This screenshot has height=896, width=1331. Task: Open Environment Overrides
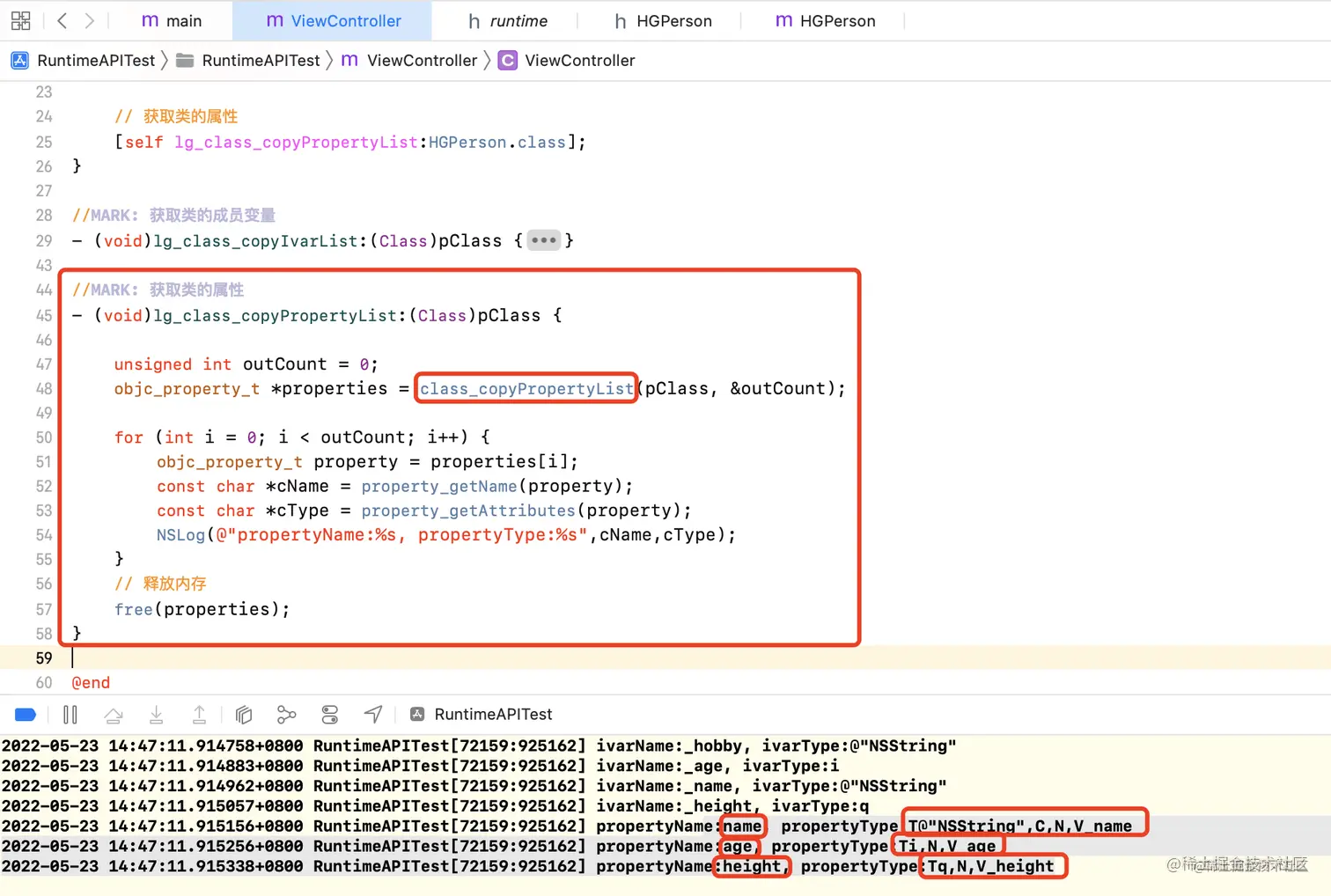(330, 715)
